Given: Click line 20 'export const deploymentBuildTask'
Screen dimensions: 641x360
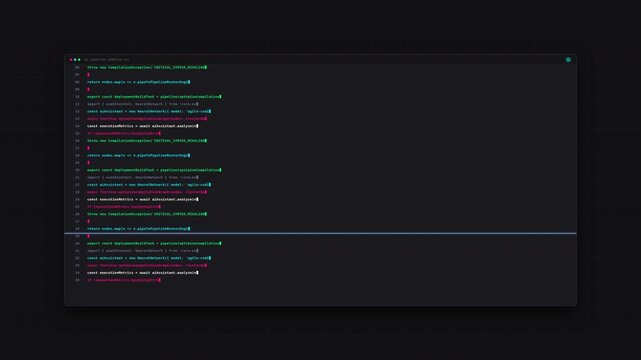Looking at the screenshot, I should click(x=154, y=170).
